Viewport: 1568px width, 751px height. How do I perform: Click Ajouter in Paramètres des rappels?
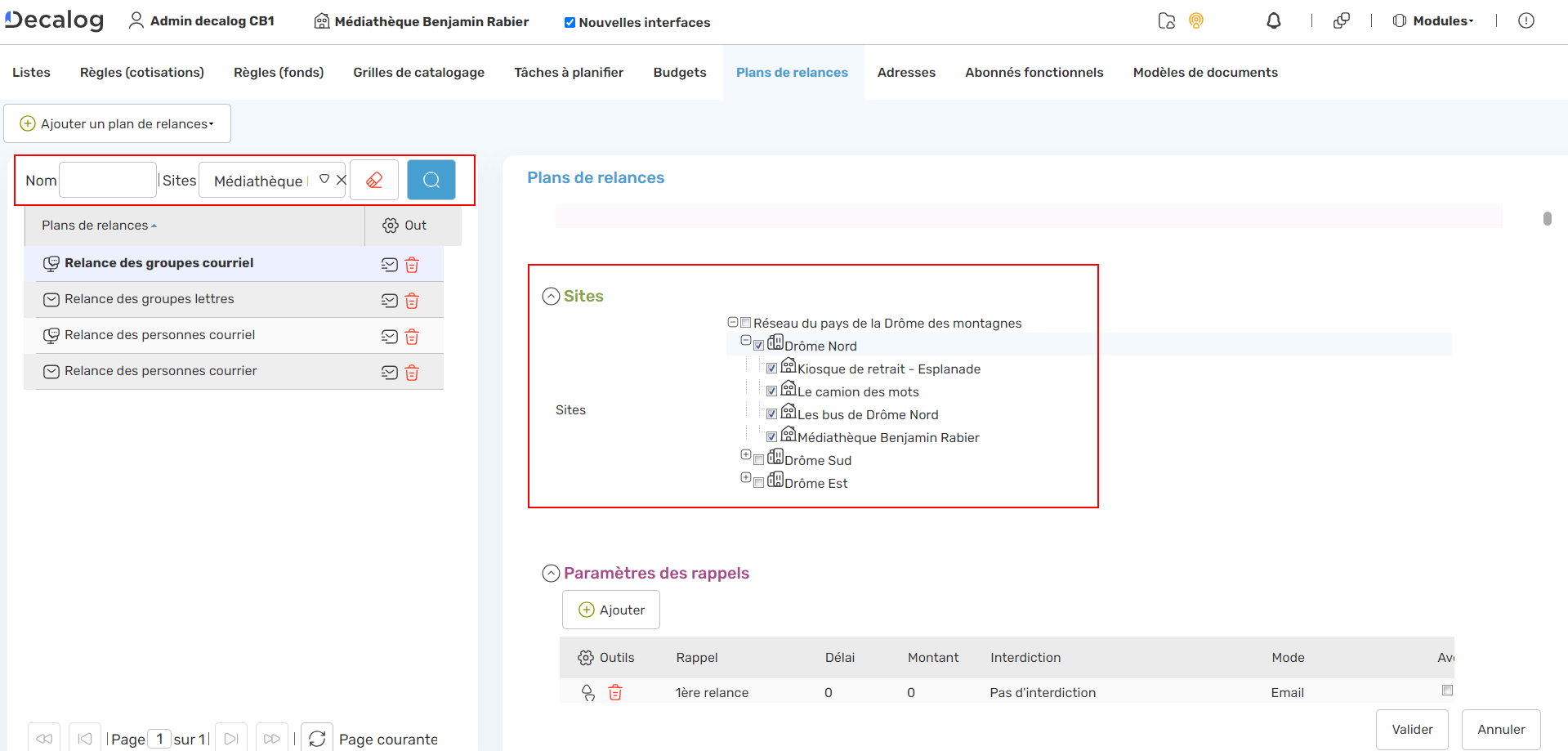611,610
